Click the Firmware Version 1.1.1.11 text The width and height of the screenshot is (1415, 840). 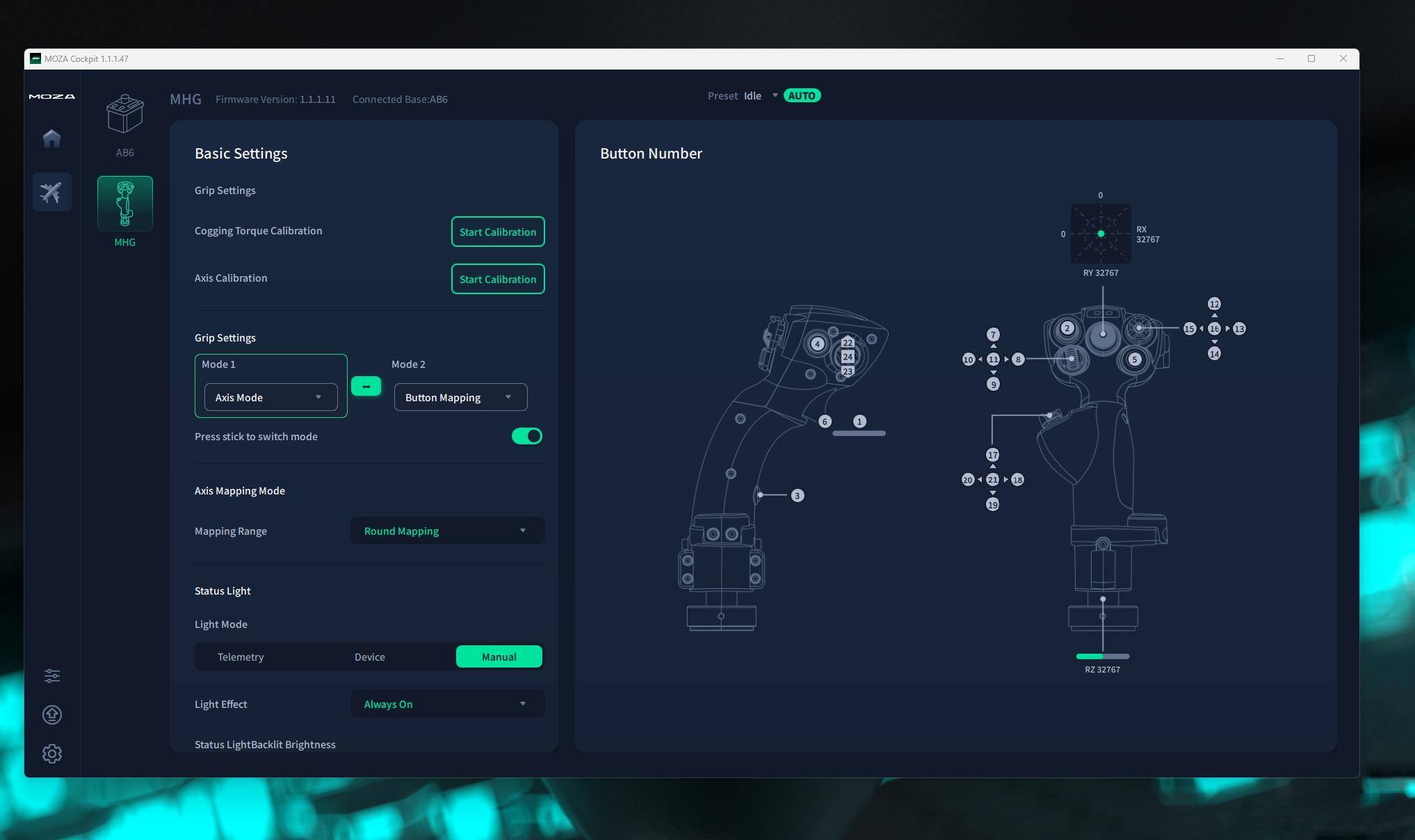[275, 99]
